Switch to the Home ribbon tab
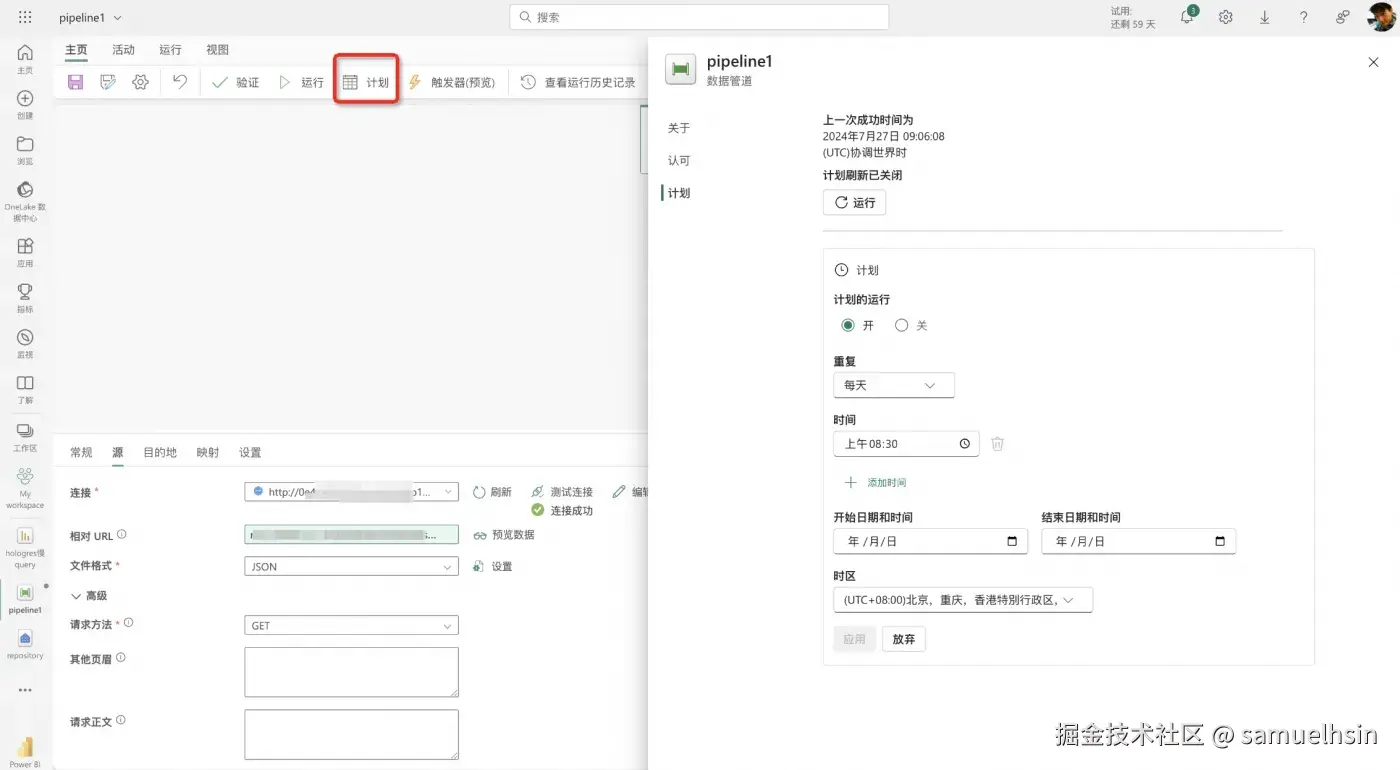This screenshot has width=1400, height=770. coord(76,50)
